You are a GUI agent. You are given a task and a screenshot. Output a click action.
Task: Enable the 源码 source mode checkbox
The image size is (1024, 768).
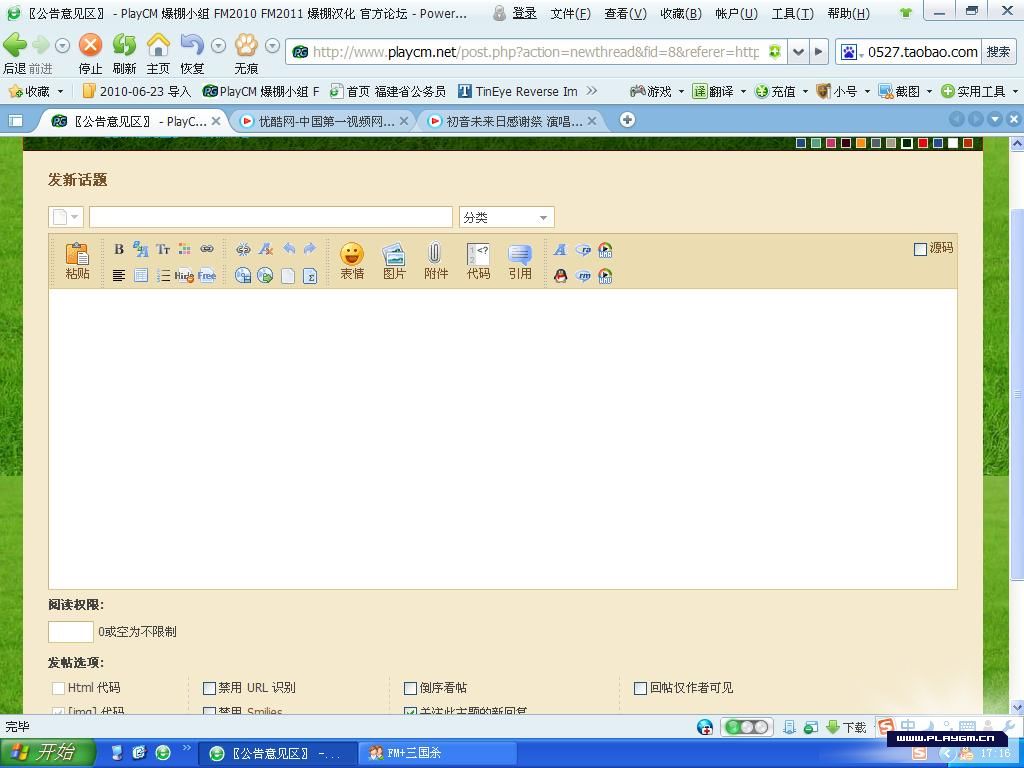[920, 249]
